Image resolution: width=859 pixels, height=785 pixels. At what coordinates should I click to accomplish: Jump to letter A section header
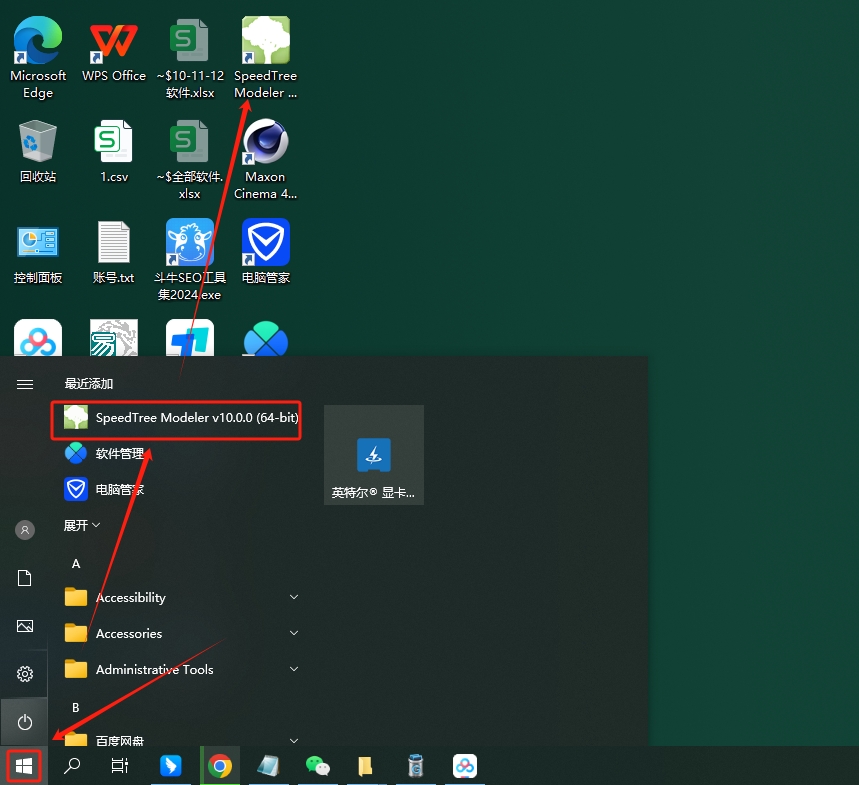click(76, 564)
